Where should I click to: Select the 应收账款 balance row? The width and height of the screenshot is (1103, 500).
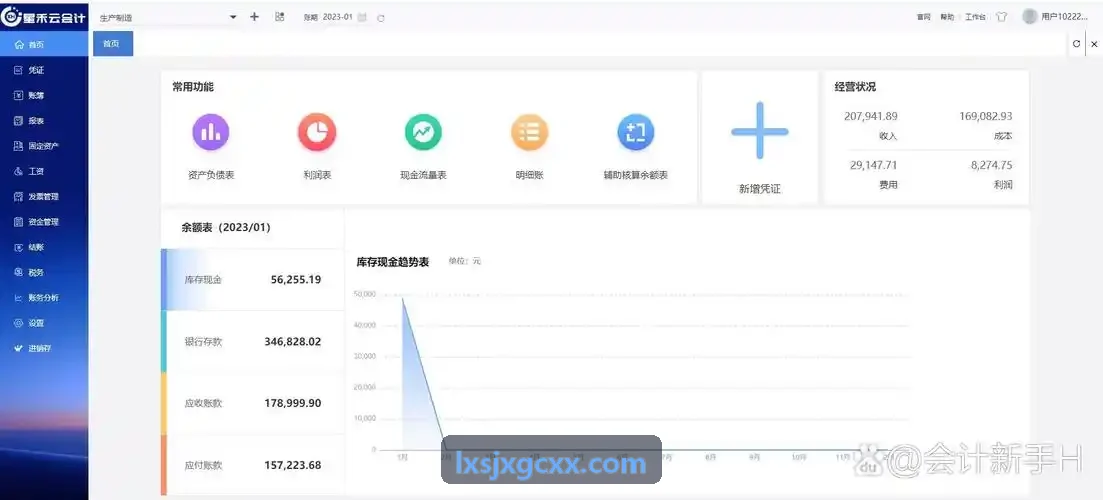click(x=253, y=403)
